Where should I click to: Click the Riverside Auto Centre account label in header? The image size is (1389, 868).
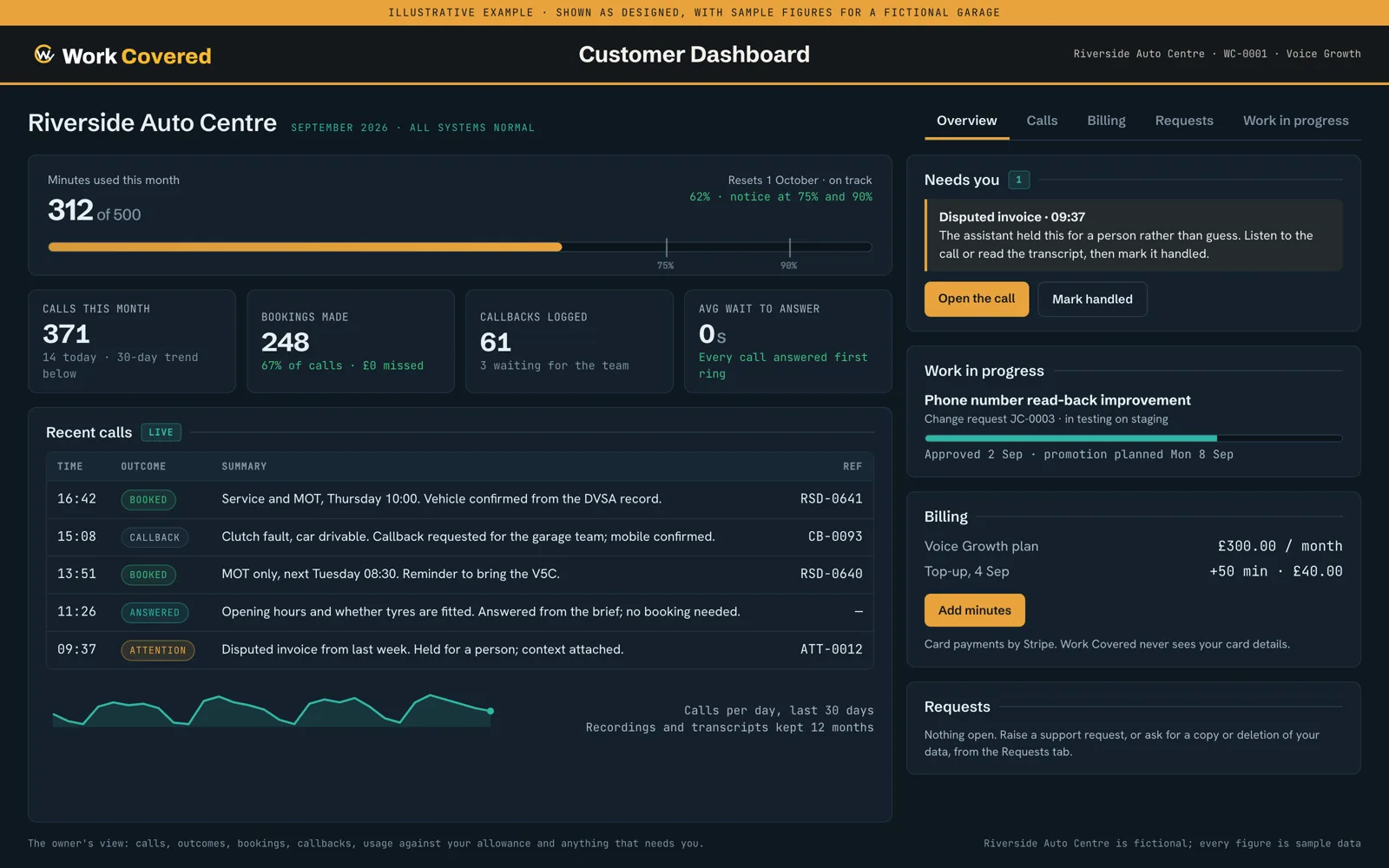pyautogui.click(x=1139, y=54)
